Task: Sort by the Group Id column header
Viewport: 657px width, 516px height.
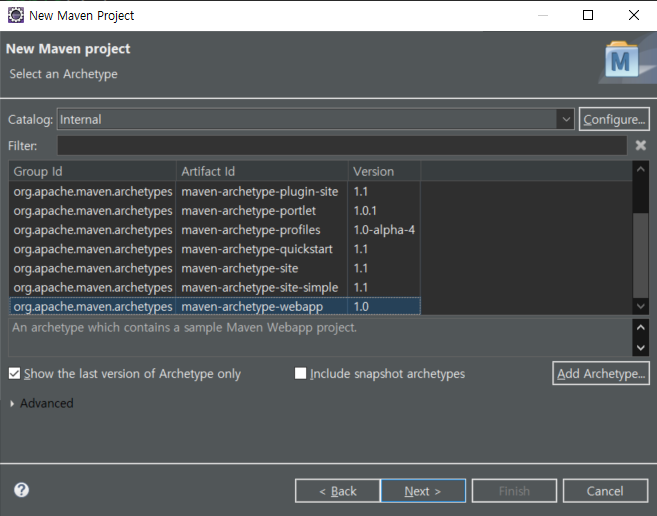Action: coord(93,171)
